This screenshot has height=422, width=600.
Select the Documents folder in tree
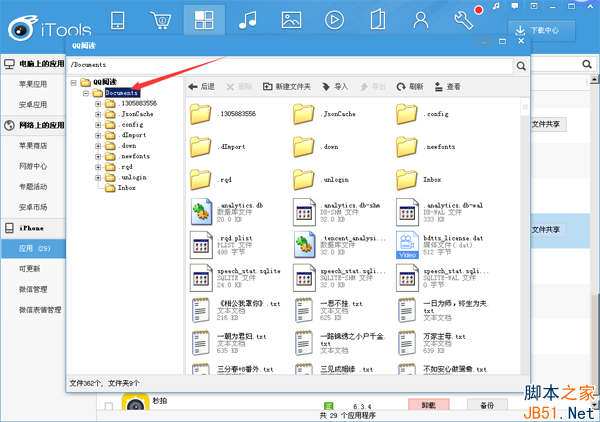[x=122, y=93]
